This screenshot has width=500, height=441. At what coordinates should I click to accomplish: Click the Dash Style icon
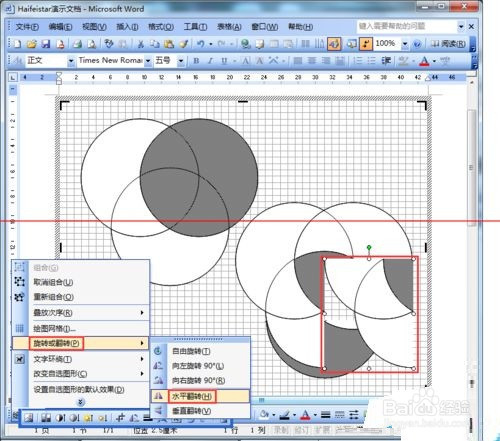click(x=339, y=415)
